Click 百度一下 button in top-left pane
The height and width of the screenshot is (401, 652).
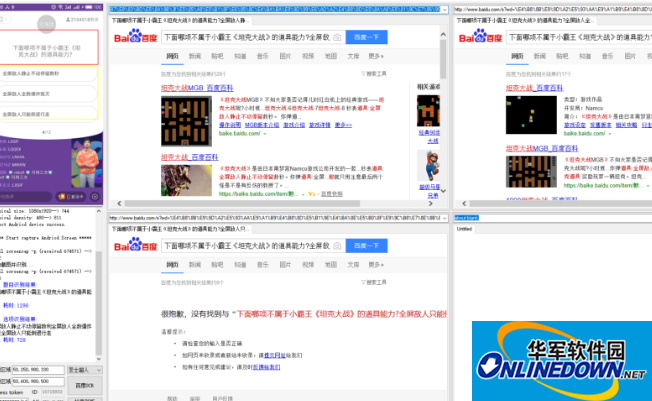coord(366,37)
